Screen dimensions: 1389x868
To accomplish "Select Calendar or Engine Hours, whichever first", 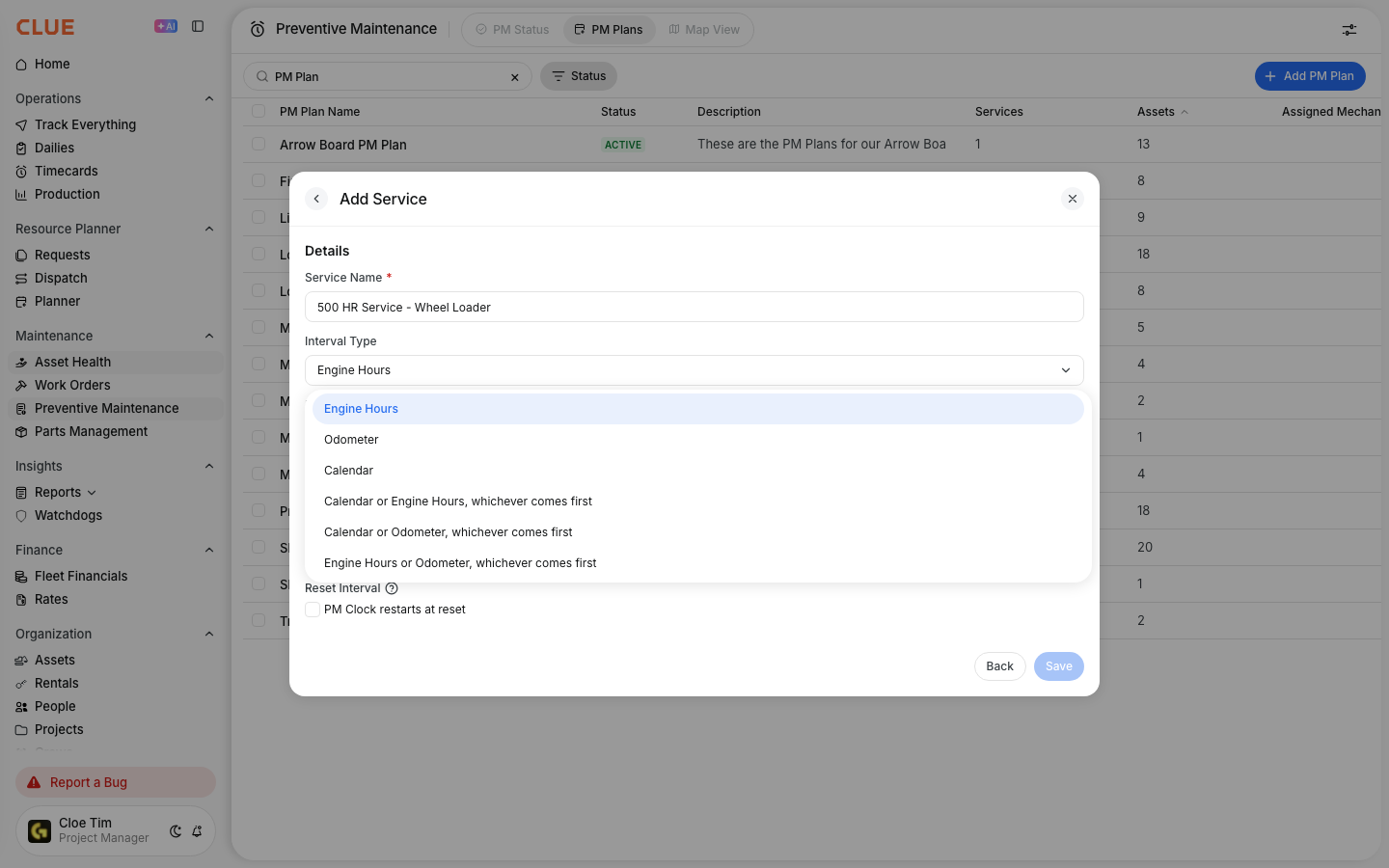I will pos(698,502).
